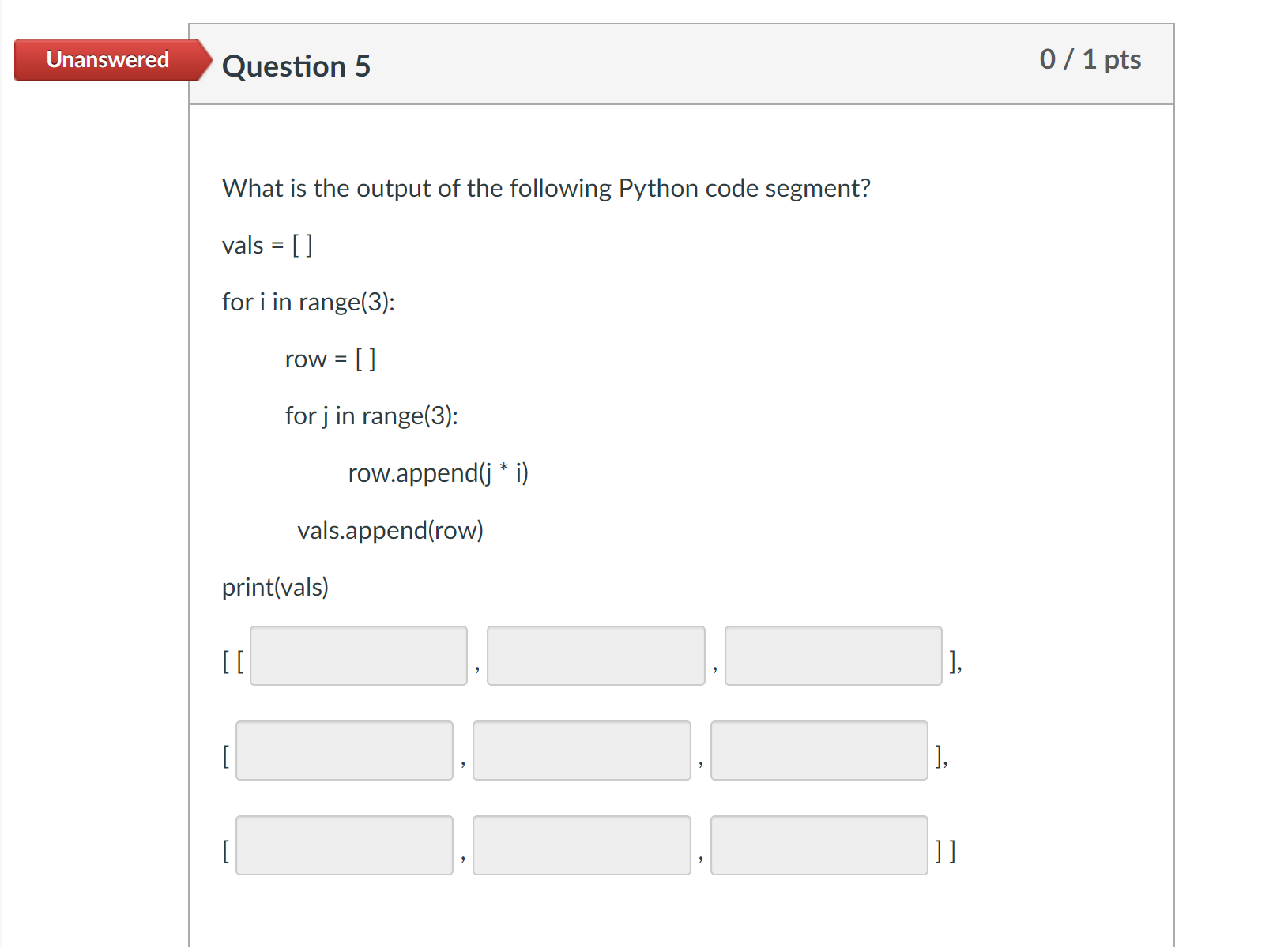Click third answer box in row two
The height and width of the screenshot is (948, 1288).
[x=819, y=750]
